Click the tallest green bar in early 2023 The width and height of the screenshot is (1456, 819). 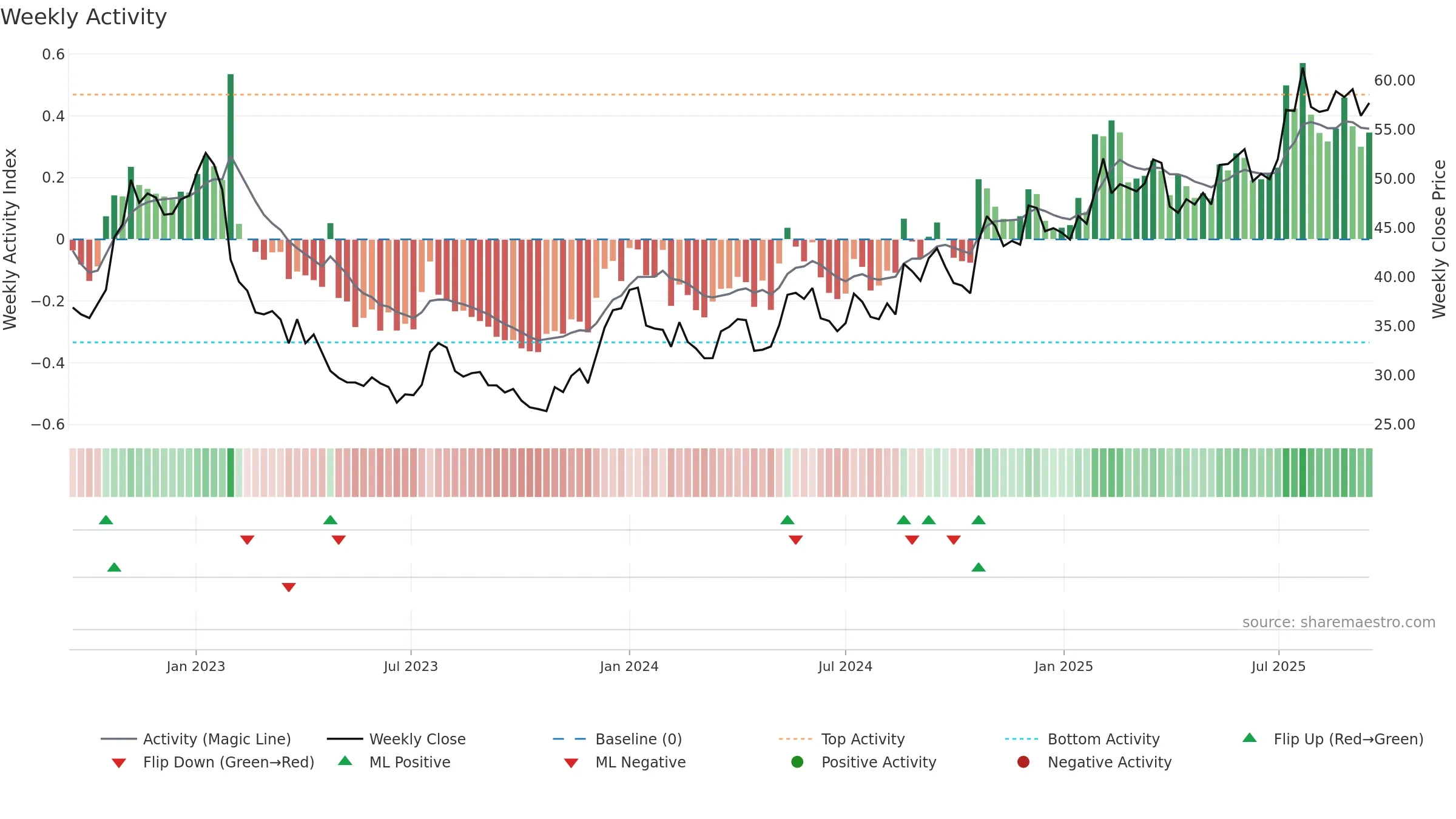pyautogui.click(x=231, y=157)
